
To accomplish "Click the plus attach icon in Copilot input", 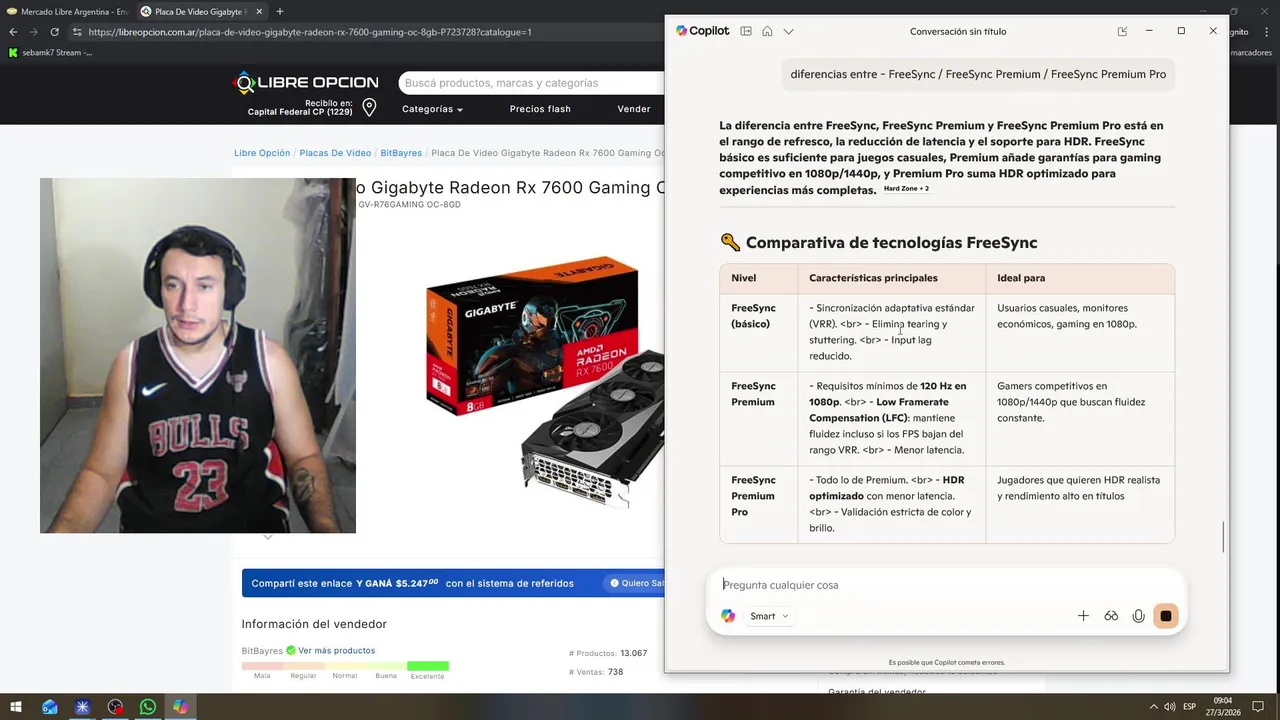I will pos(1083,616).
